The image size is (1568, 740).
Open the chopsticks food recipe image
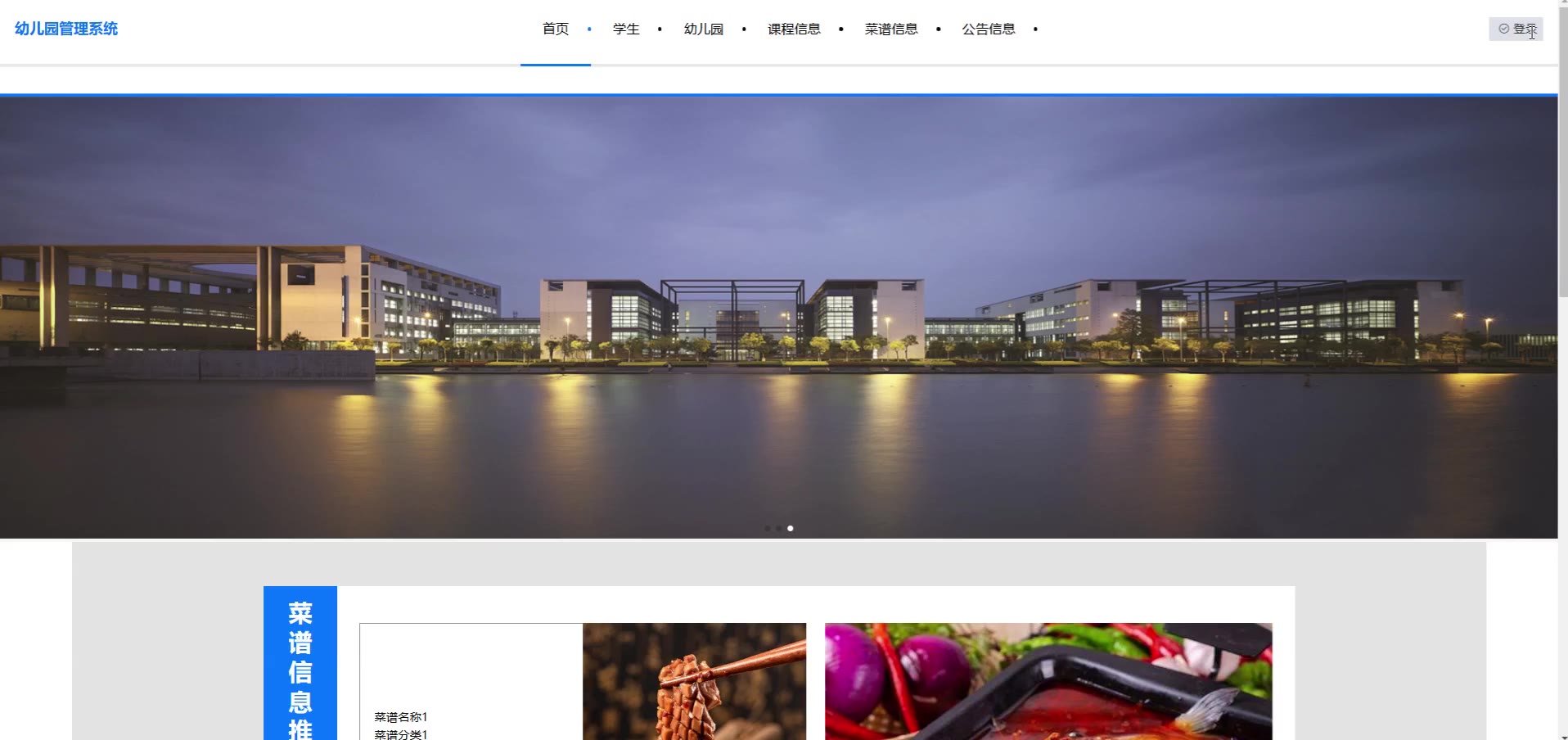694,681
